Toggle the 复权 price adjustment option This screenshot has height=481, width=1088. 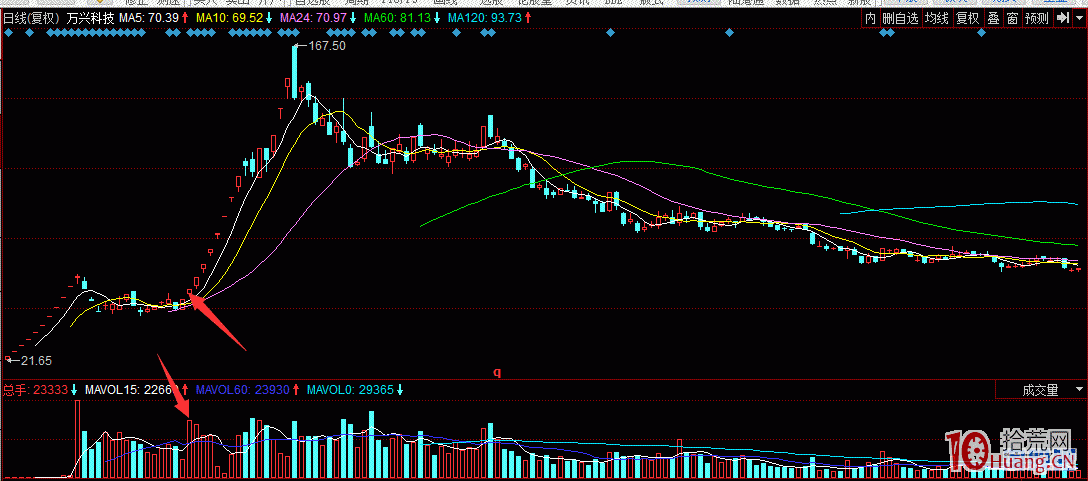(967, 19)
